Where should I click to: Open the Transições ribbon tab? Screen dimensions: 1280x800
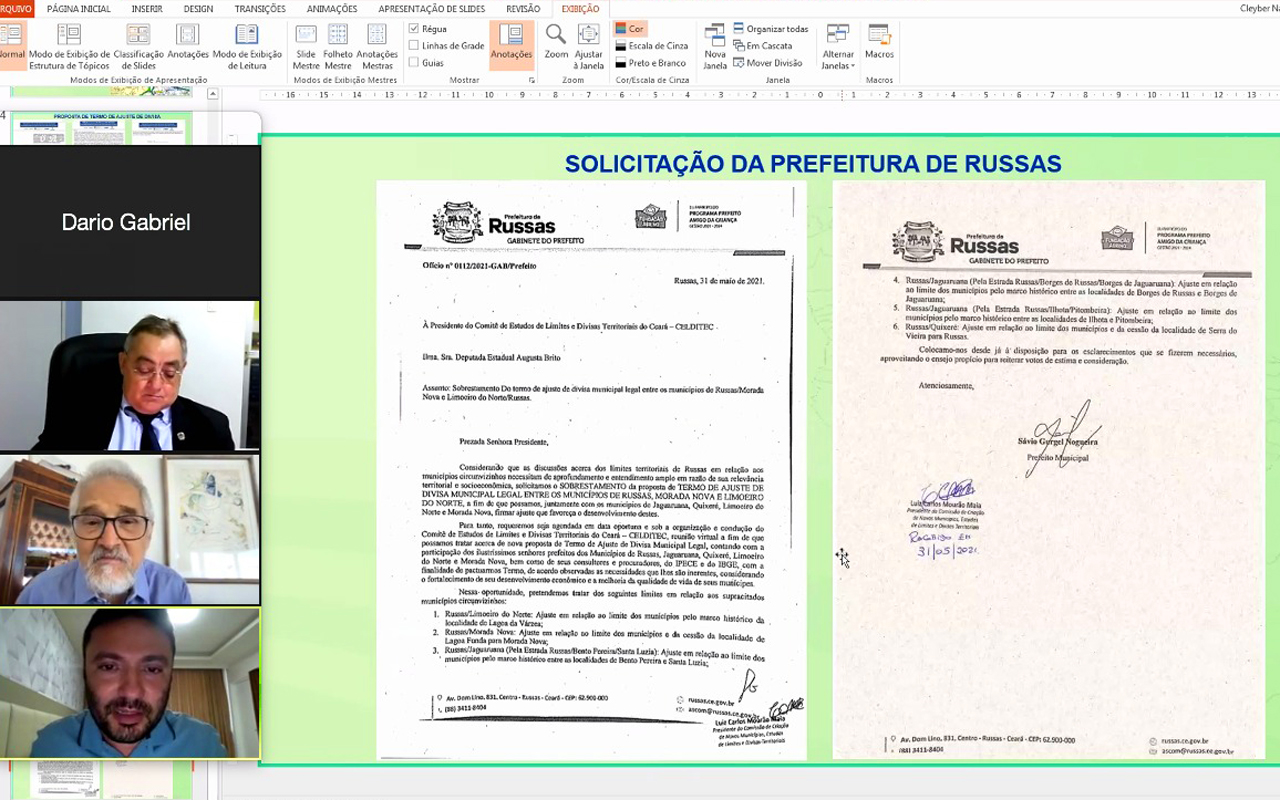tap(260, 9)
